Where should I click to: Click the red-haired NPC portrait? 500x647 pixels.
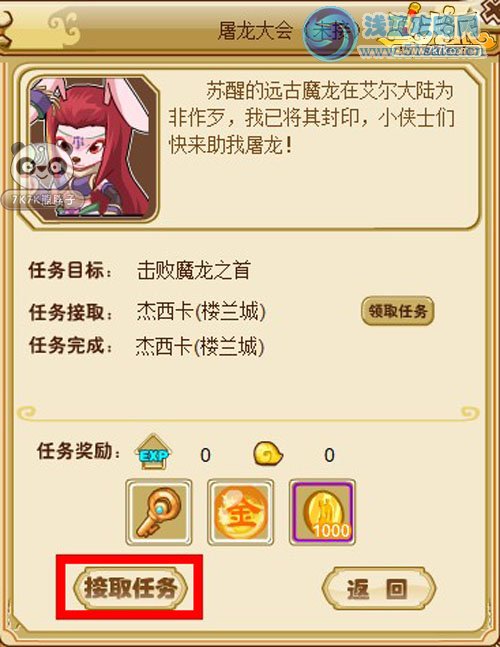(93, 149)
